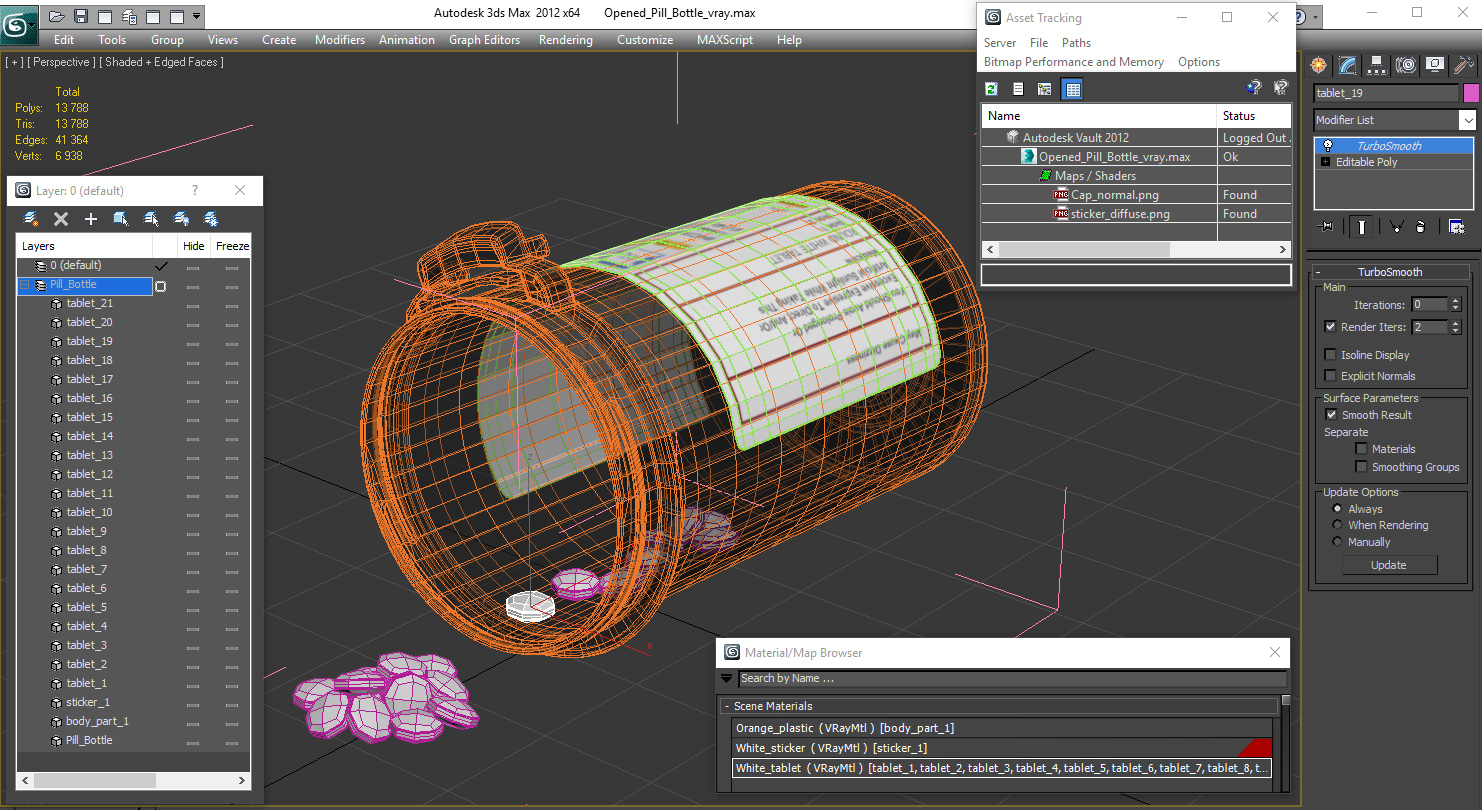Click the Highlight Selected Objects' Layers icon

pyautogui.click(x=151, y=218)
